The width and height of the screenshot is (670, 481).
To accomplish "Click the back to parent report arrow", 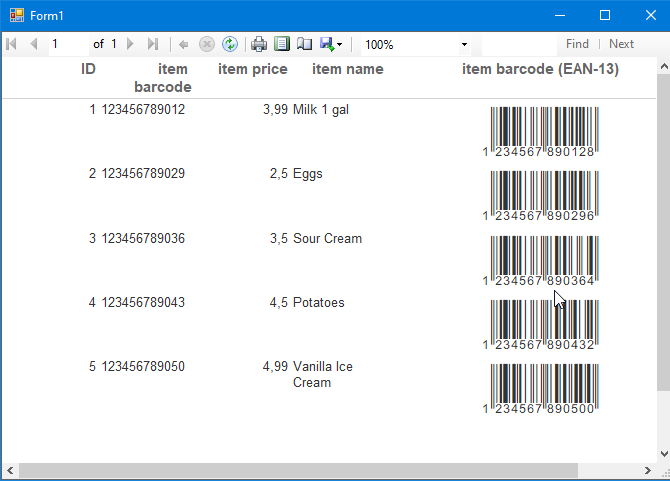I will pos(184,44).
